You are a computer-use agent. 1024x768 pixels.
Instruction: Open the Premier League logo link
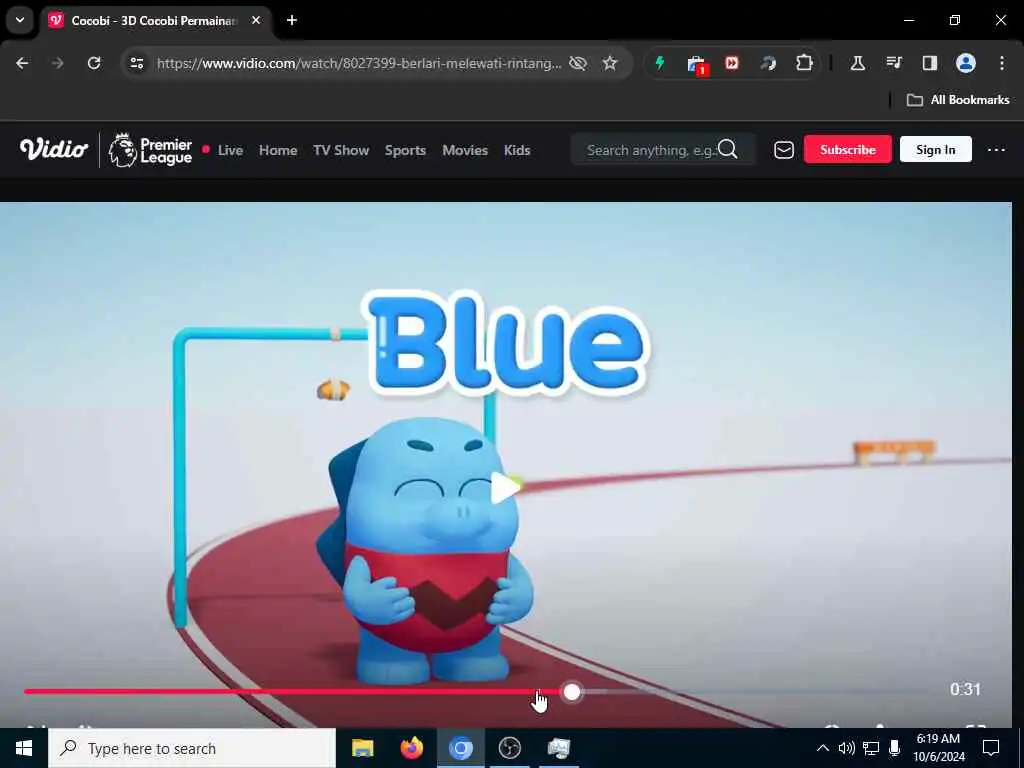pyautogui.click(x=150, y=150)
